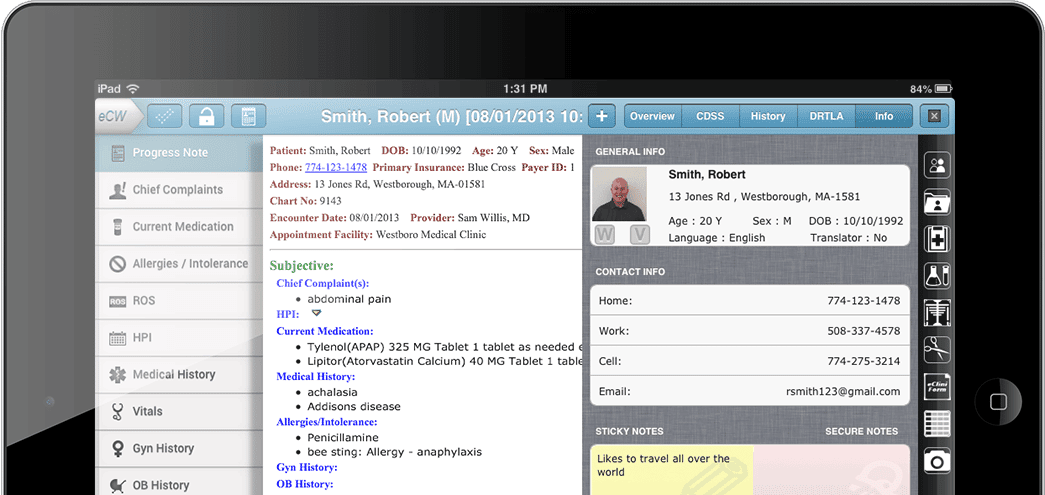Tap the Vitals stethoscope icon
This screenshot has height=495, width=1045.
pos(117,412)
